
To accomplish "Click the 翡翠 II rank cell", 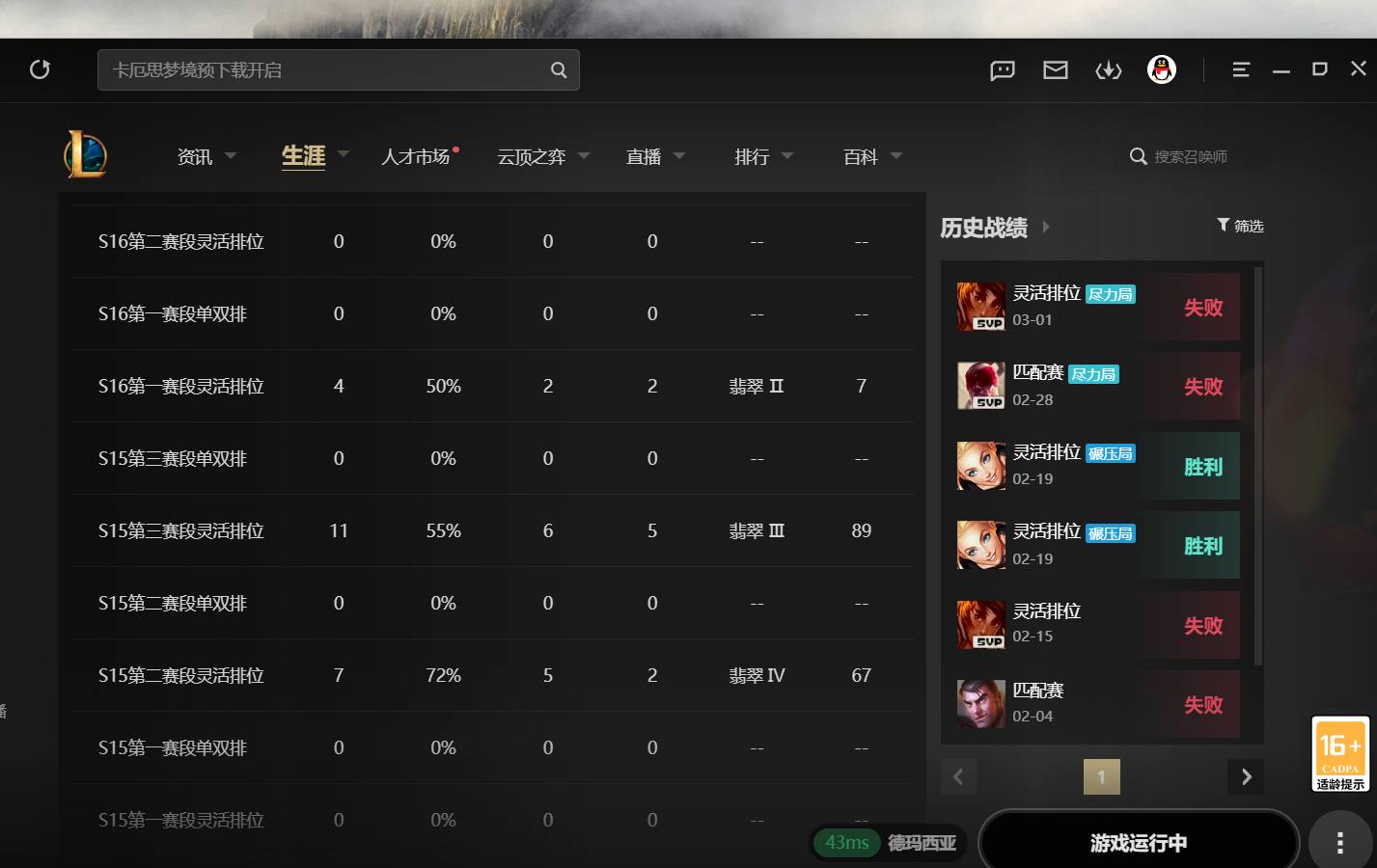I will [x=757, y=386].
